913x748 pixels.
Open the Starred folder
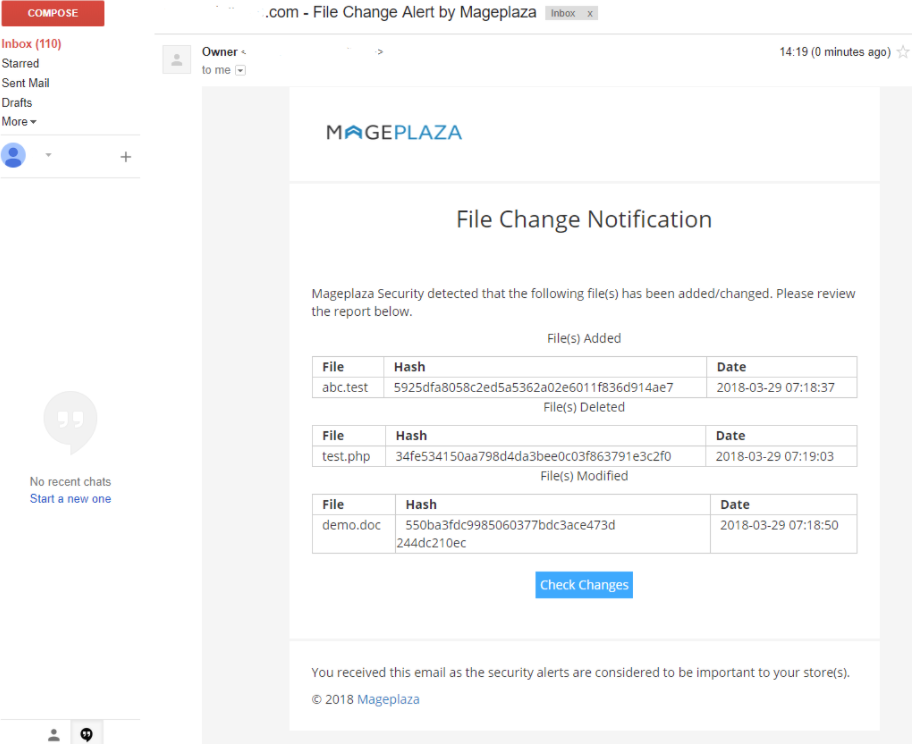pos(20,63)
